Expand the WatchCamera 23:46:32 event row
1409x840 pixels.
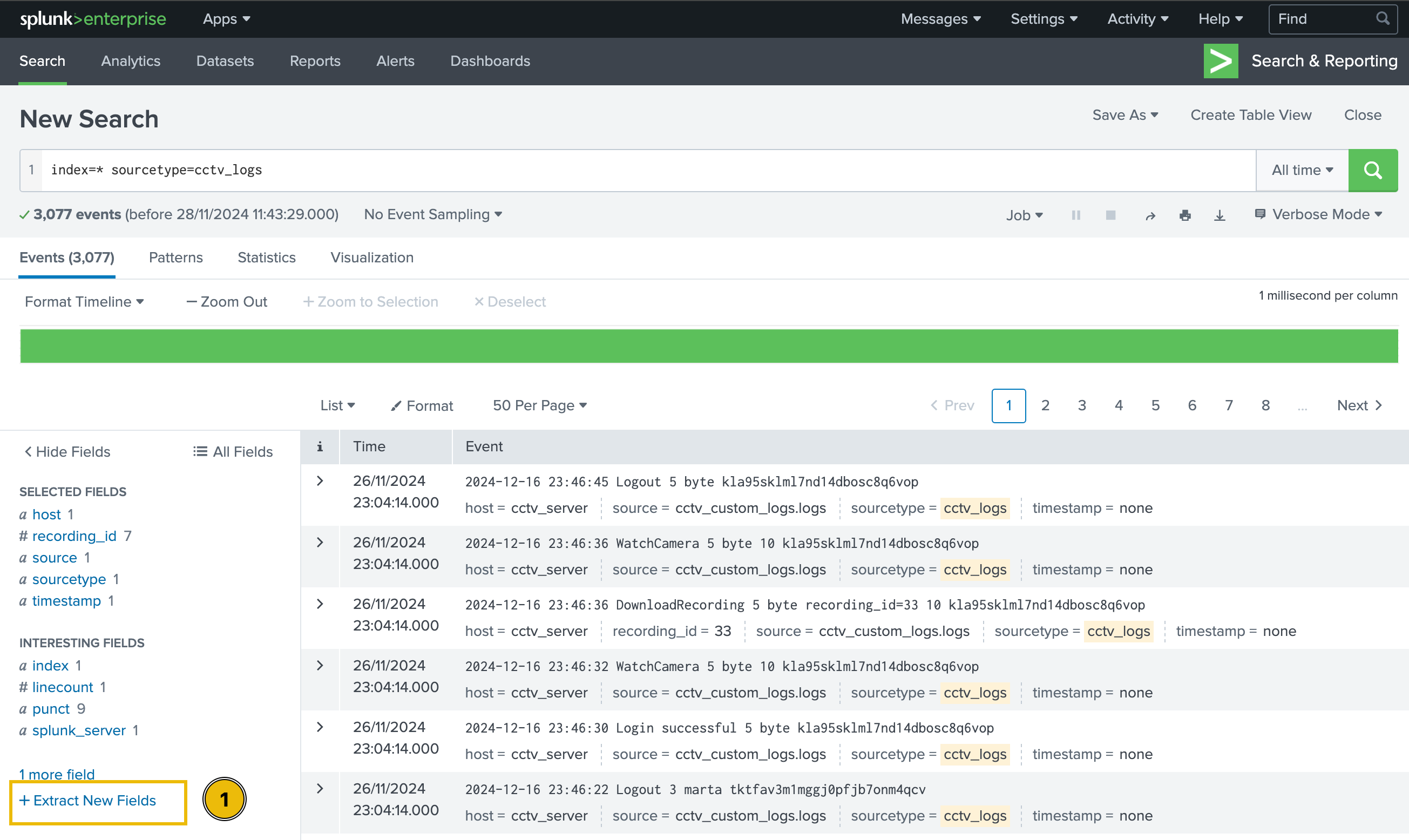320,665
